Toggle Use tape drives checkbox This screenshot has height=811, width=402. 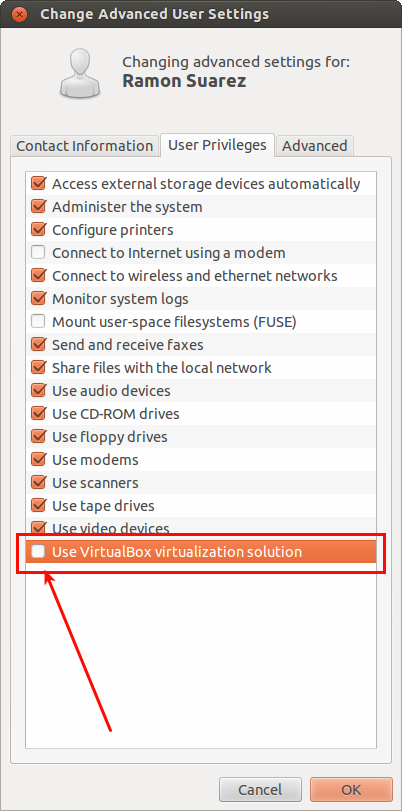click(x=38, y=505)
